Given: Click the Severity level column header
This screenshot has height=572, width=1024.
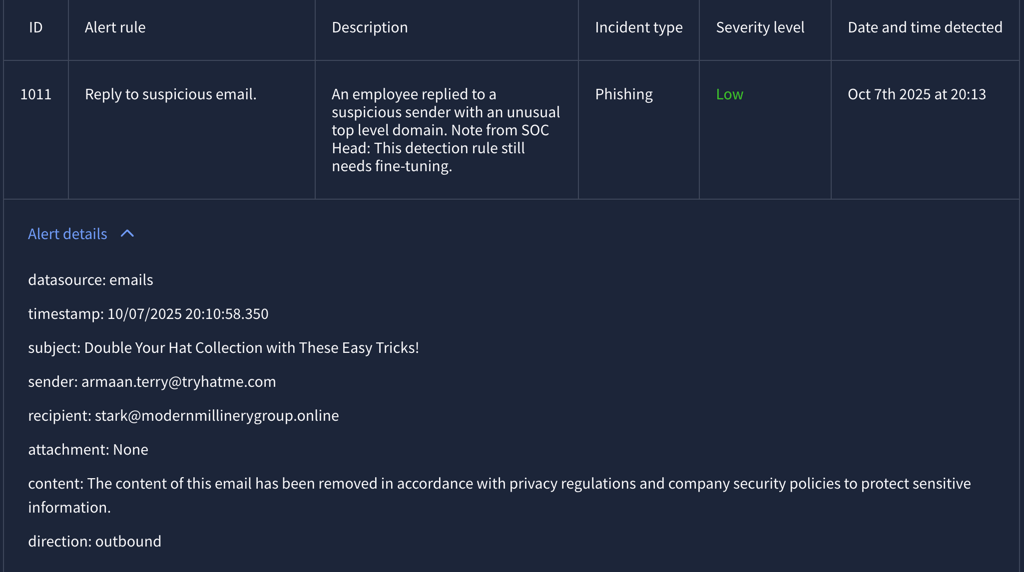Looking at the screenshot, I should point(759,28).
